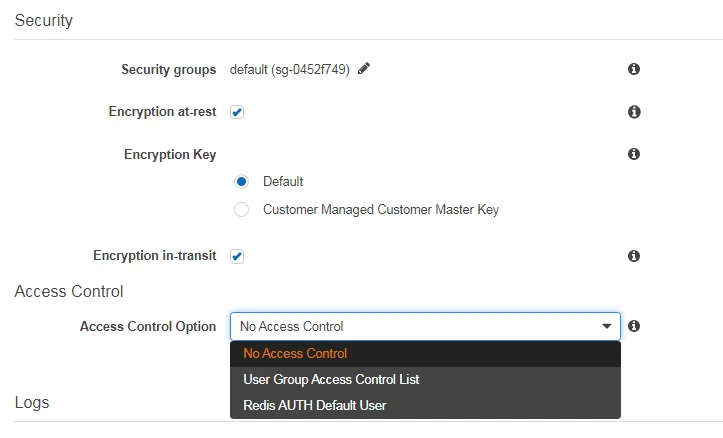Show info for the Encryption Key setting
Screen dimensions: 723x438
(x=633, y=154)
